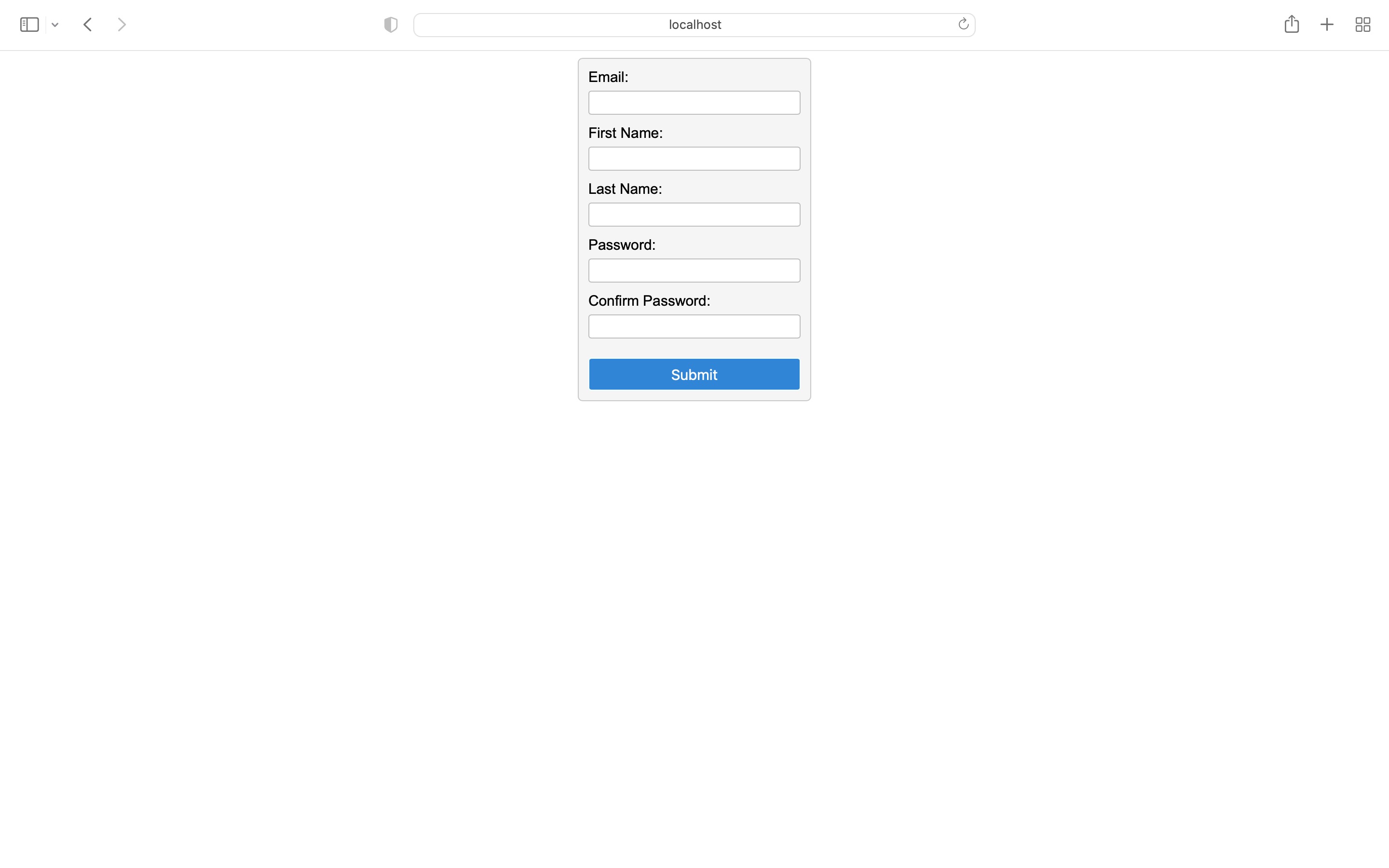Show the tab overview grid icon
This screenshot has height=868, width=1389.
(1362, 25)
